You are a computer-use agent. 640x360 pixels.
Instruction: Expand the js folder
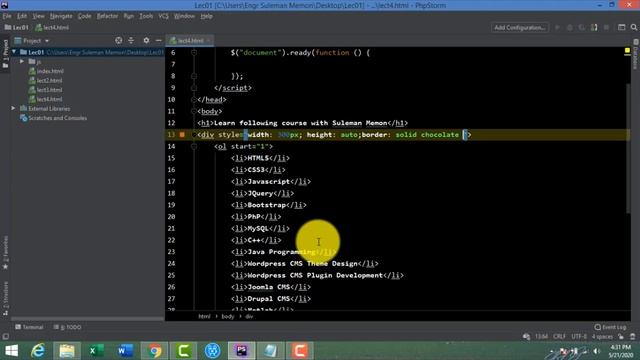click(22, 62)
